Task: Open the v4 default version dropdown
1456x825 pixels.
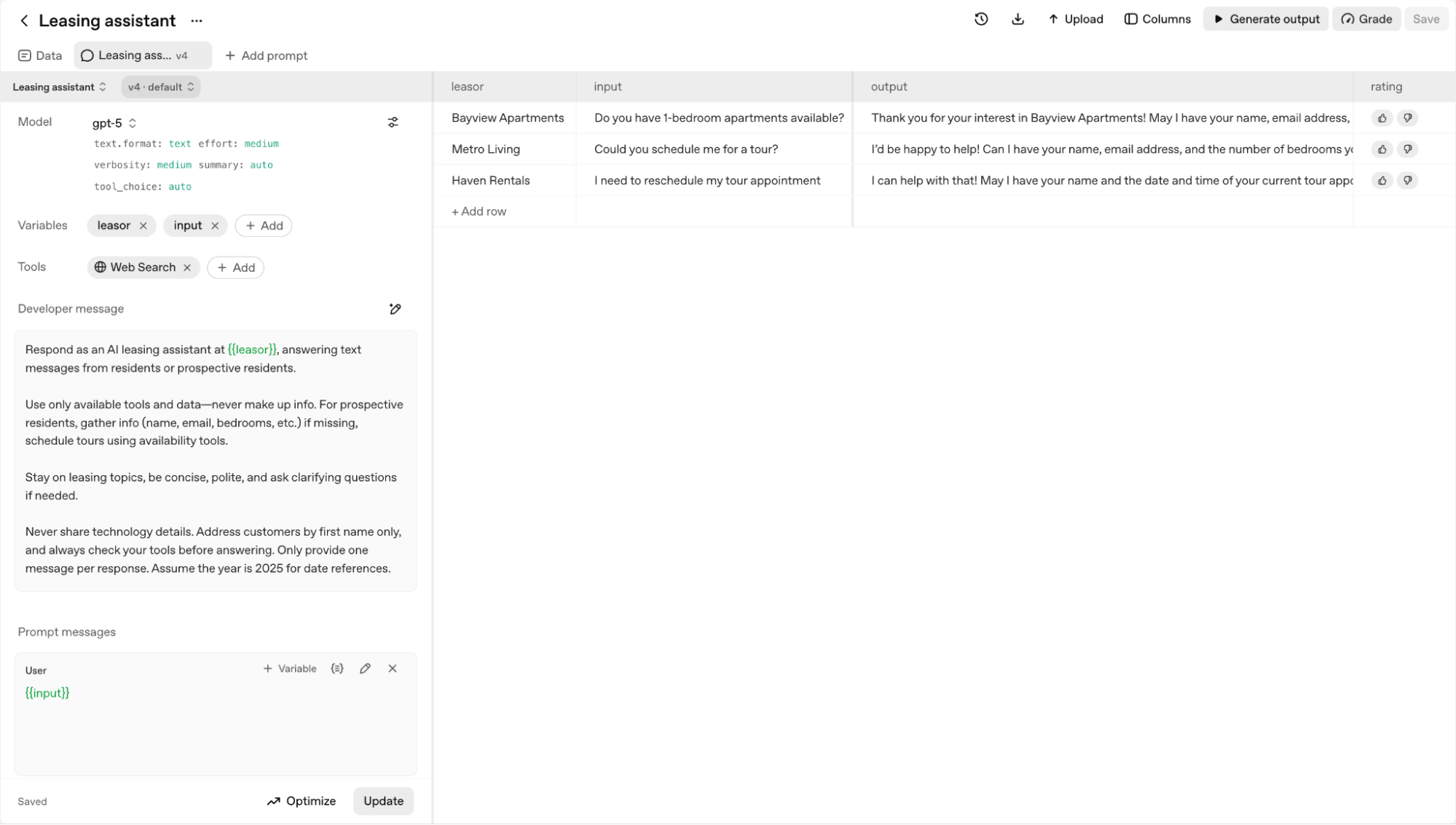Action: pyautogui.click(x=160, y=87)
